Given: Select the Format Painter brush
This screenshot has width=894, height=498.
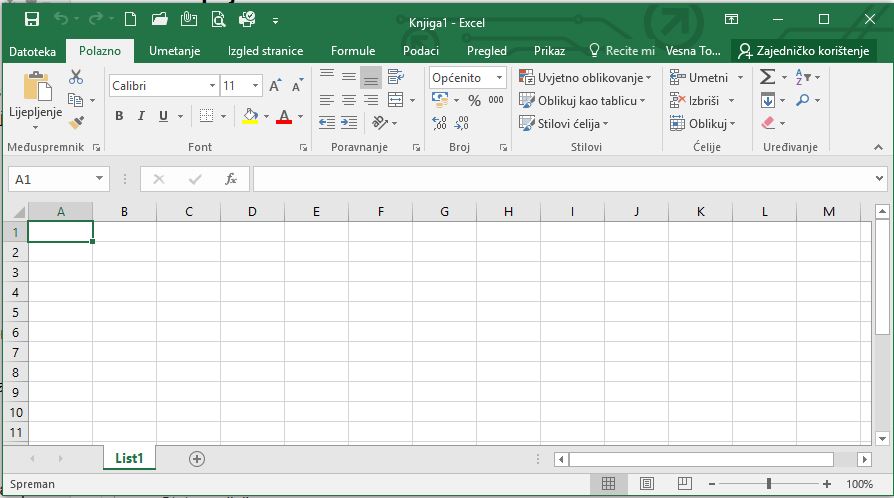Looking at the screenshot, I should pos(76,122).
